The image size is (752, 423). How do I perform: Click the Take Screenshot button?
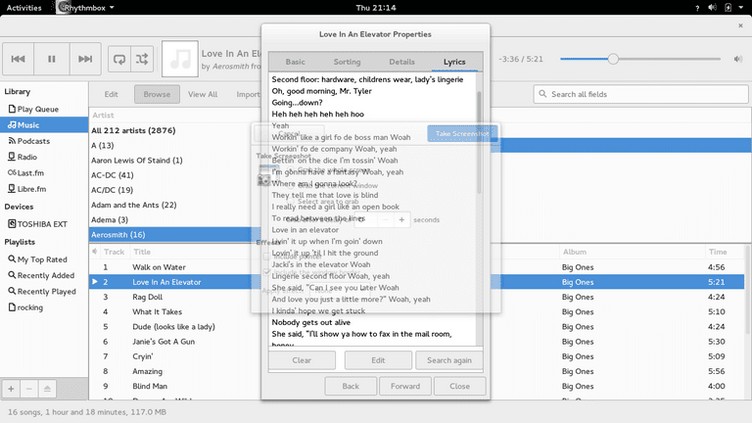point(462,134)
